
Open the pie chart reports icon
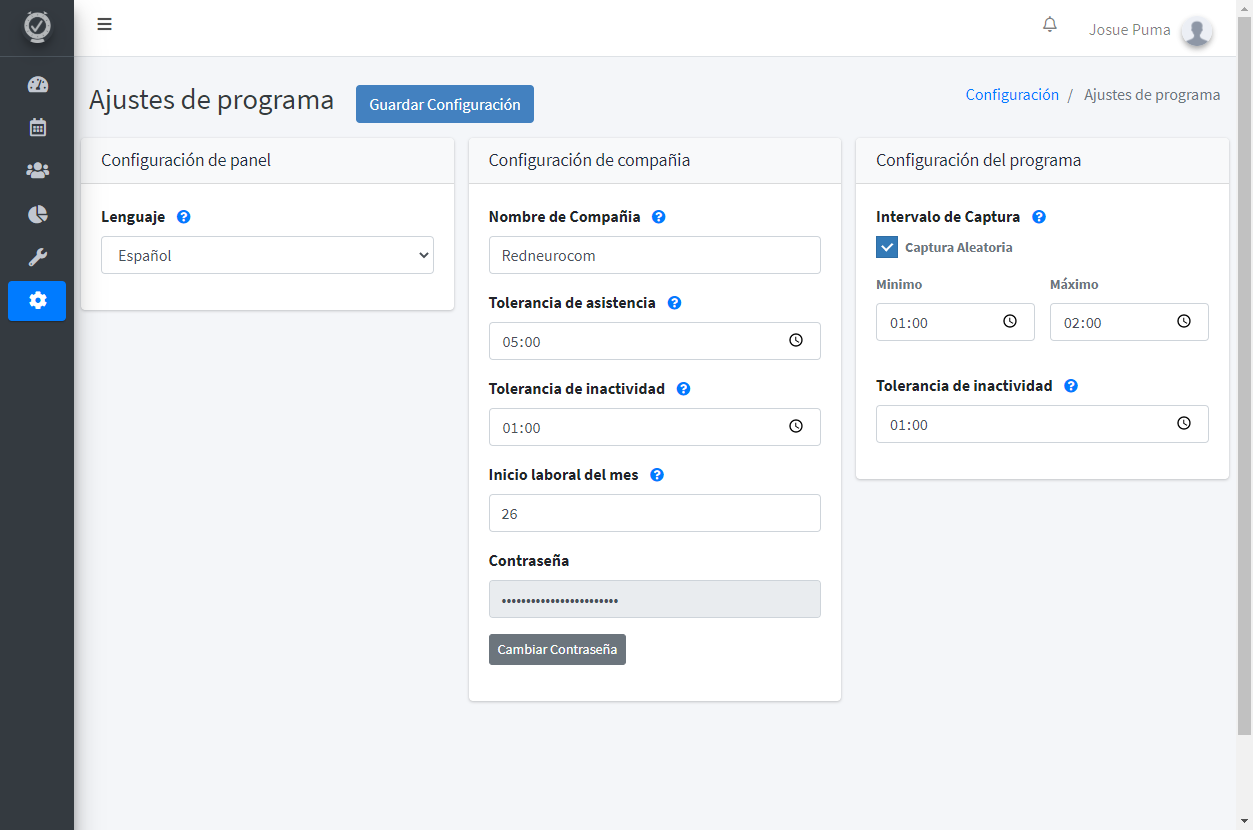pyautogui.click(x=37, y=214)
